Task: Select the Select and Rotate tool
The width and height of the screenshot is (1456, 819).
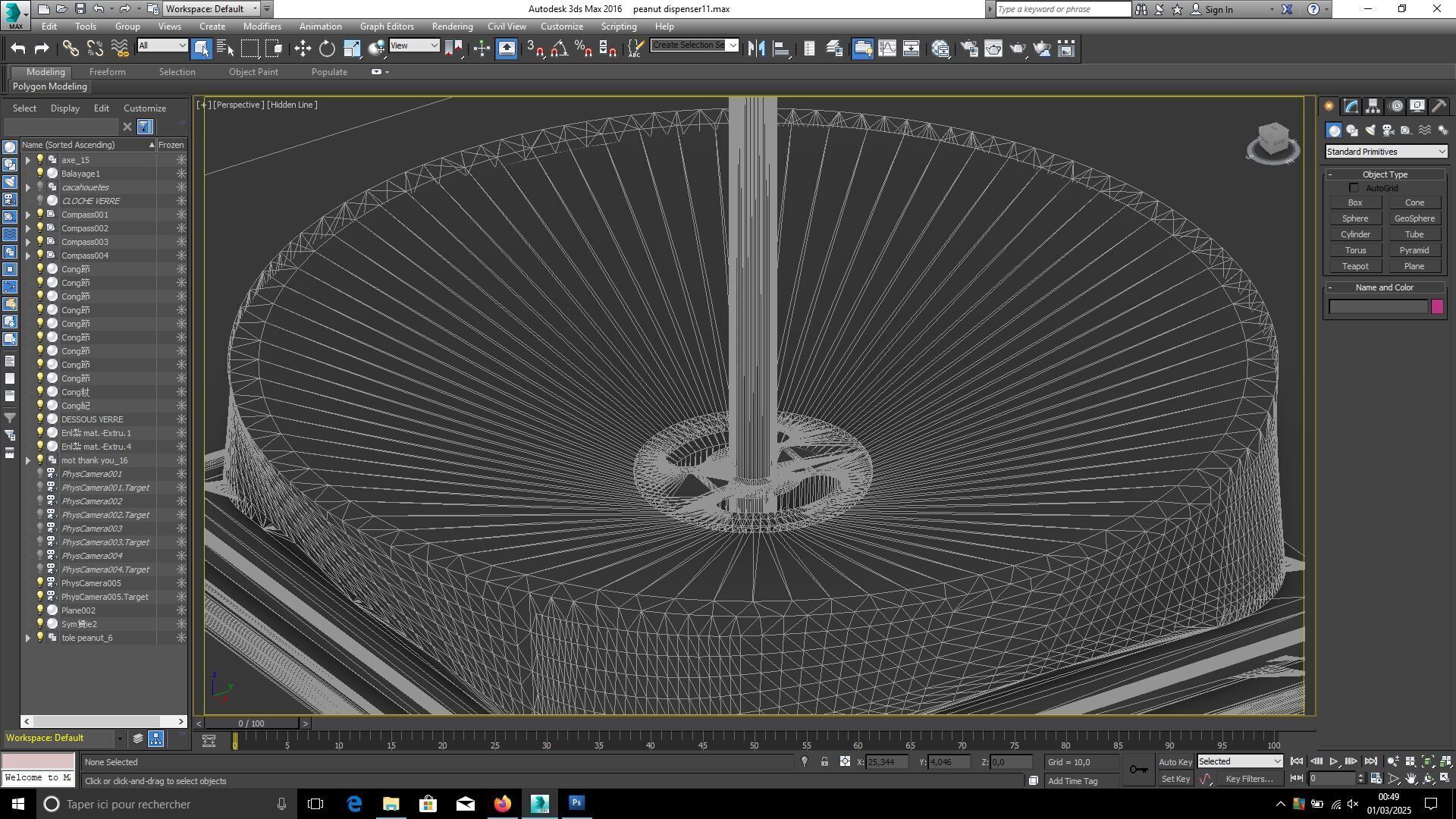Action: click(x=327, y=49)
